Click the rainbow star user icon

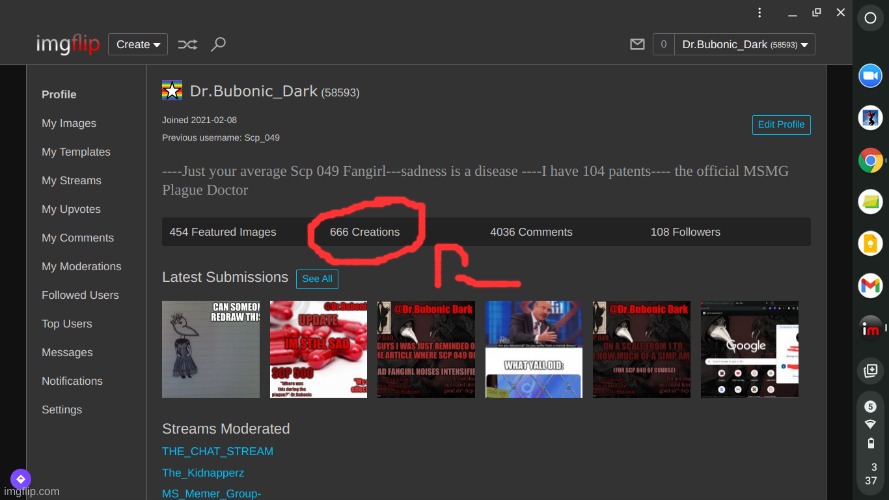172,90
